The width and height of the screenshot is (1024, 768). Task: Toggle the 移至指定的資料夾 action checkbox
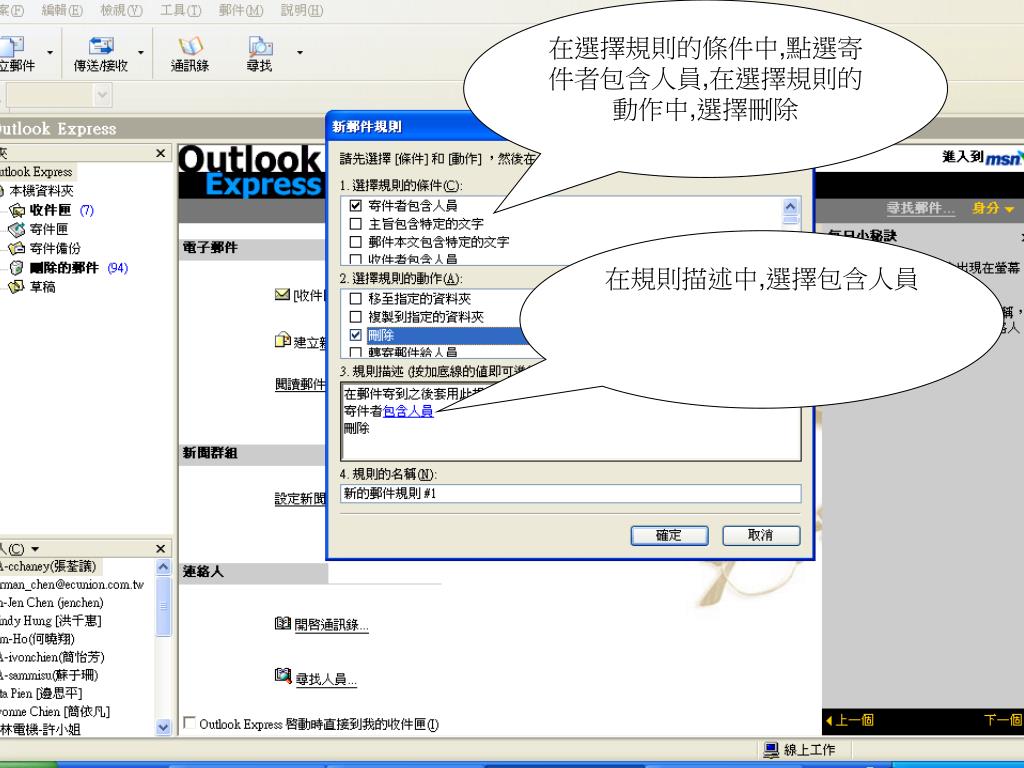pyautogui.click(x=355, y=298)
